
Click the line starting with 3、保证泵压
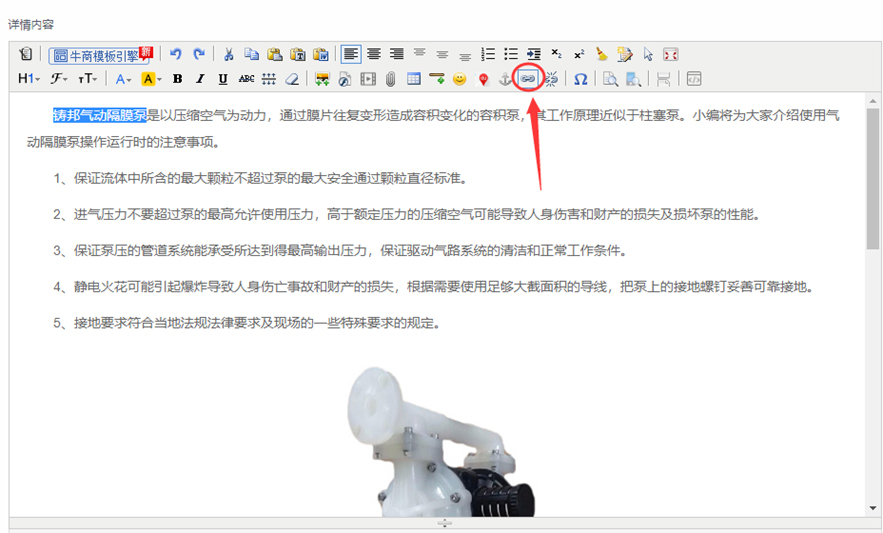341,251
